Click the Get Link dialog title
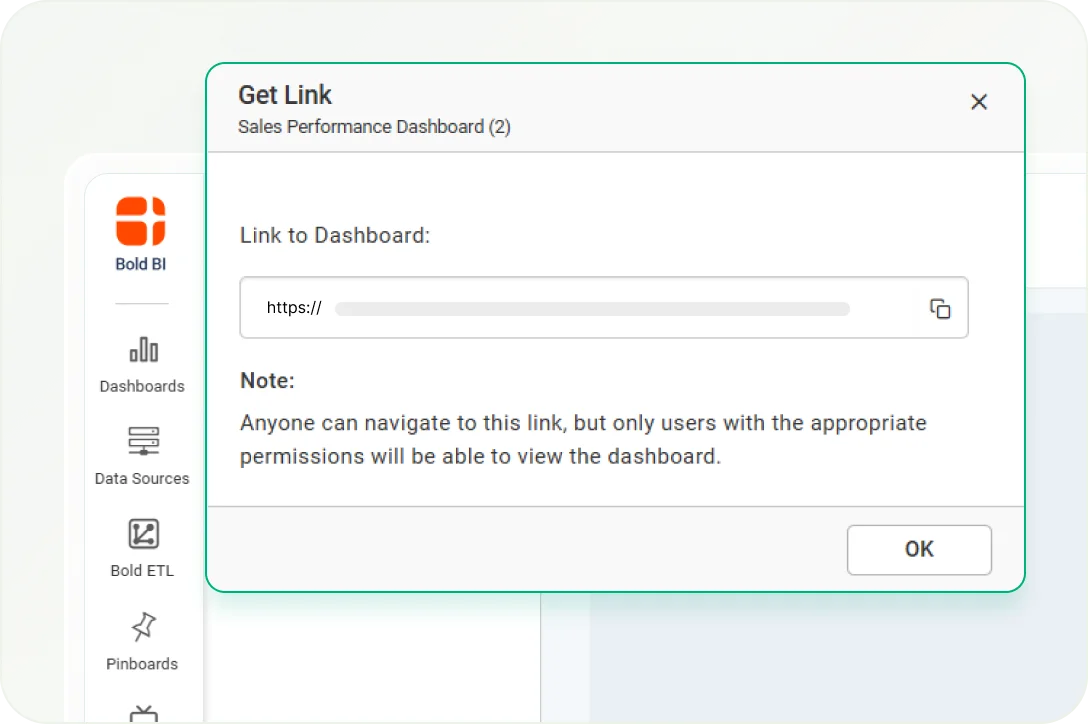 (285, 95)
